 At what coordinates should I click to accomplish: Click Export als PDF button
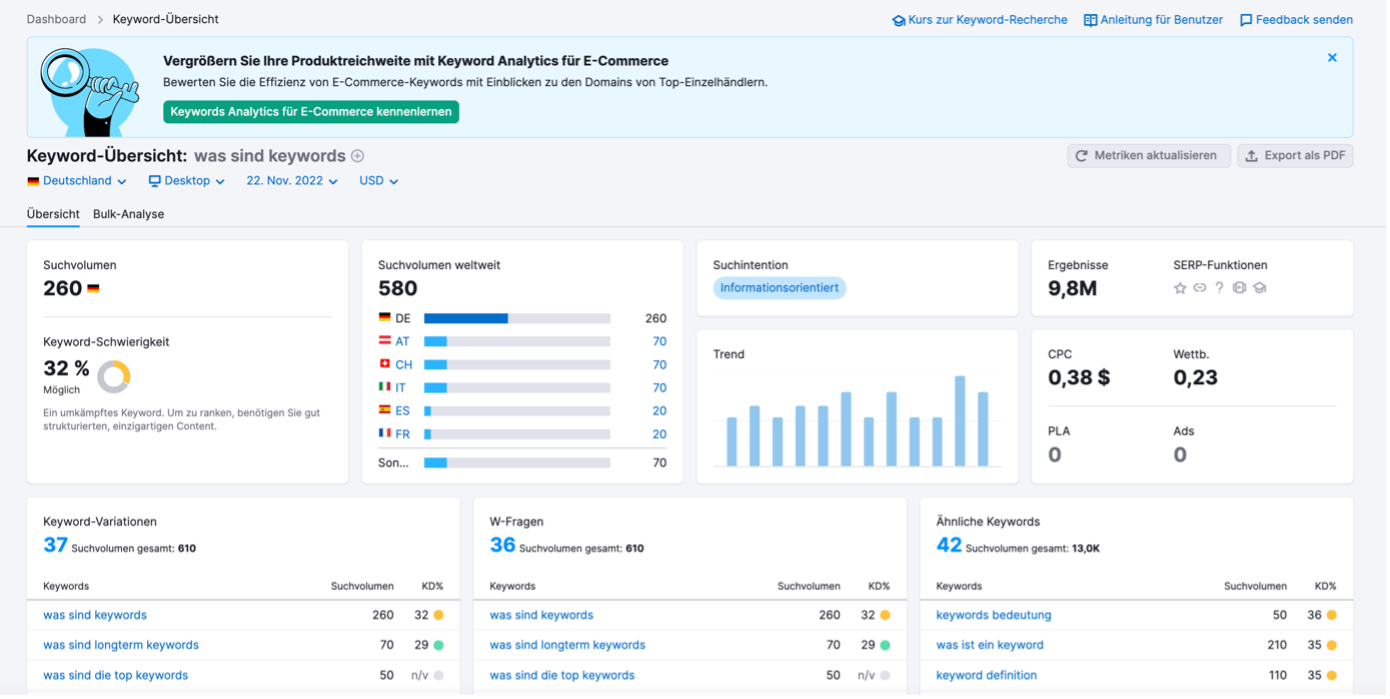pyautogui.click(x=1295, y=156)
